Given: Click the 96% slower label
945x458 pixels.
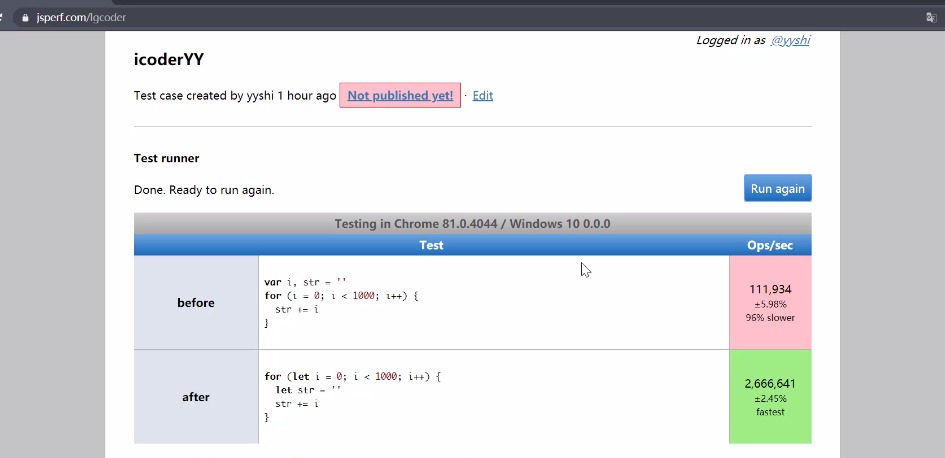Looking at the screenshot, I should 770,318.
